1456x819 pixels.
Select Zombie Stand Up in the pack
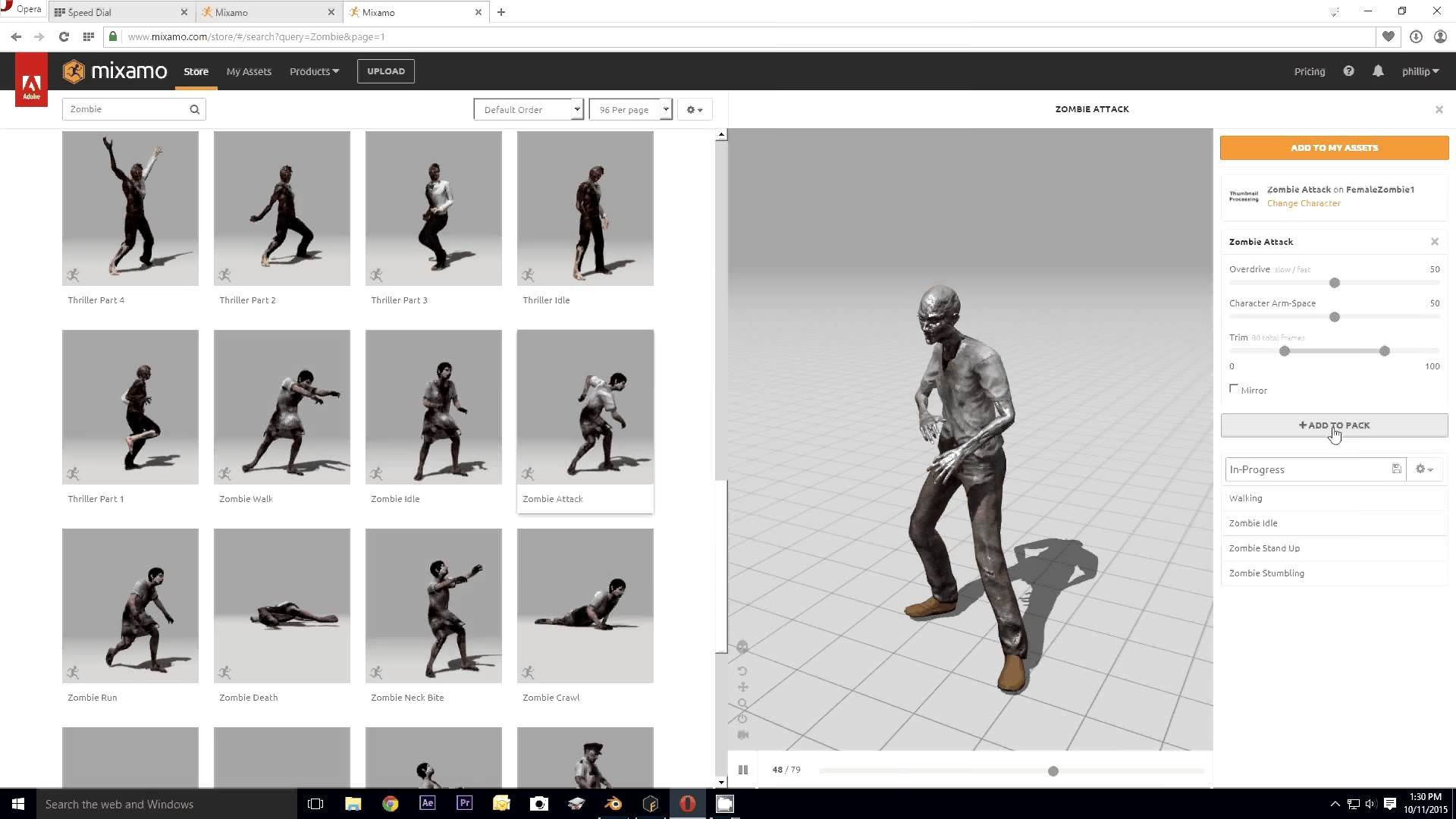click(x=1334, y=548)
